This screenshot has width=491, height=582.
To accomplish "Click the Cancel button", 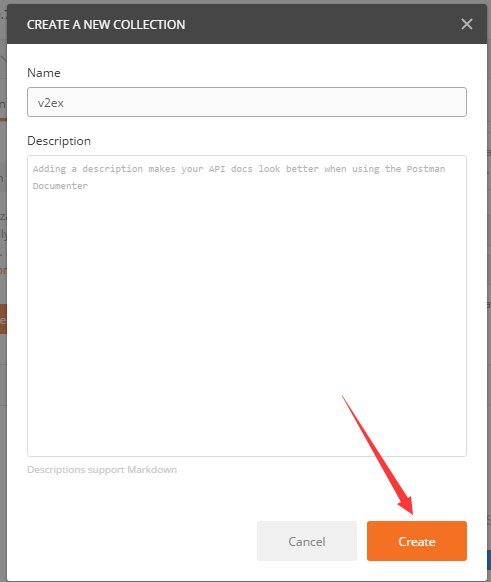I will pos(307,541).
